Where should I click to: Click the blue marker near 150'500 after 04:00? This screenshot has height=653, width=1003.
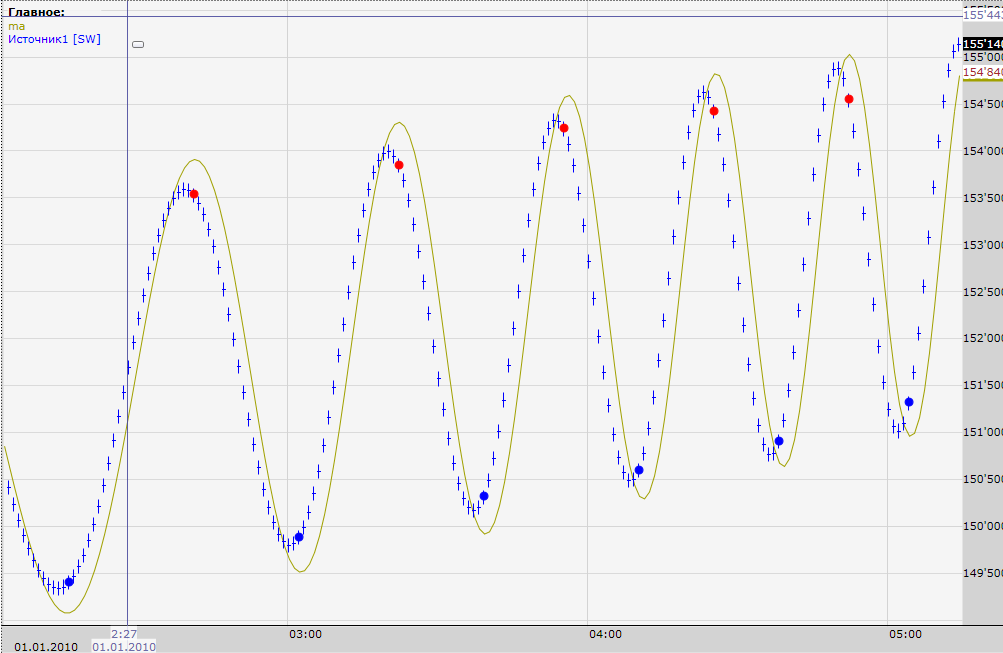tap(639, 470)
